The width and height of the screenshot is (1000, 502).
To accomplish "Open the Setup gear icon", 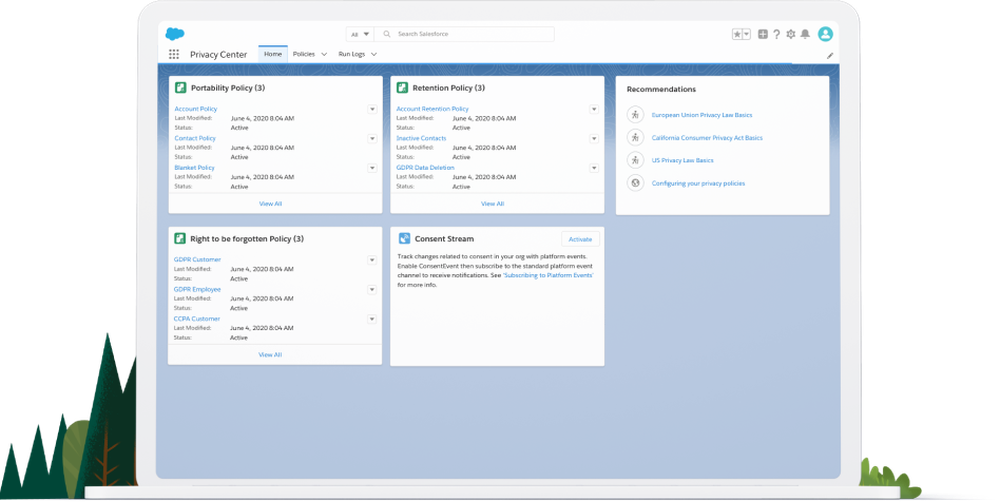I will [791, 34].
